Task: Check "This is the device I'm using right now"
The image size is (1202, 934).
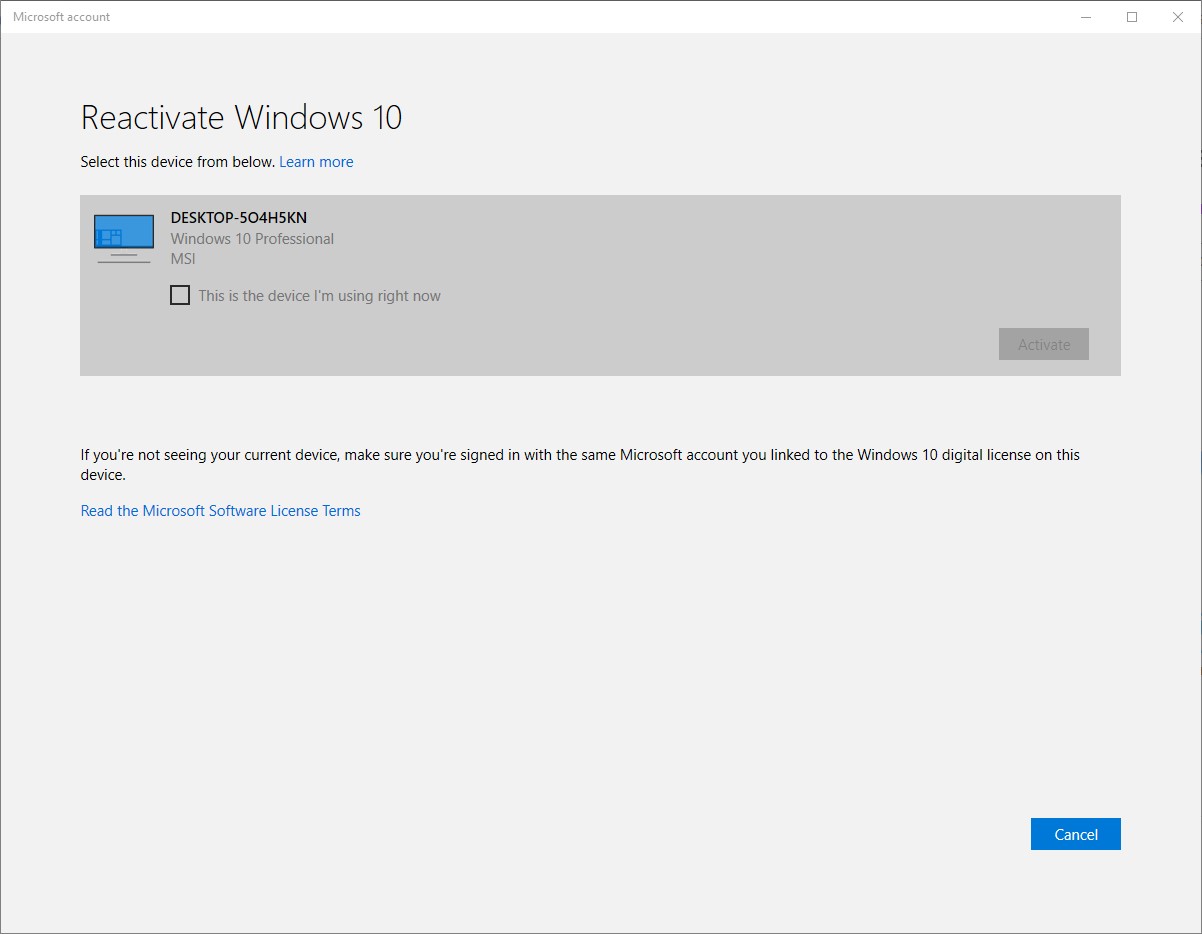Action: (180, 294)
